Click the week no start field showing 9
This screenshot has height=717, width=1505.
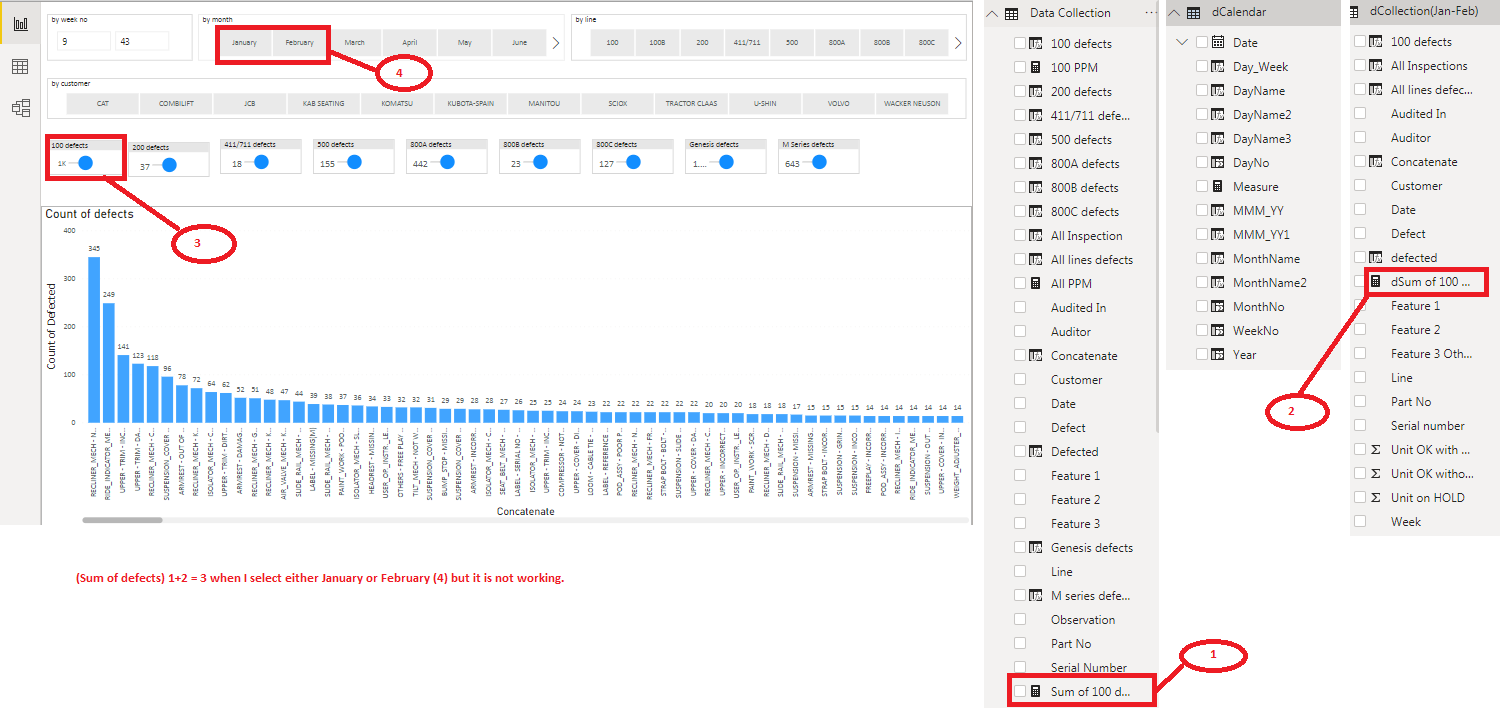point(83,41)
